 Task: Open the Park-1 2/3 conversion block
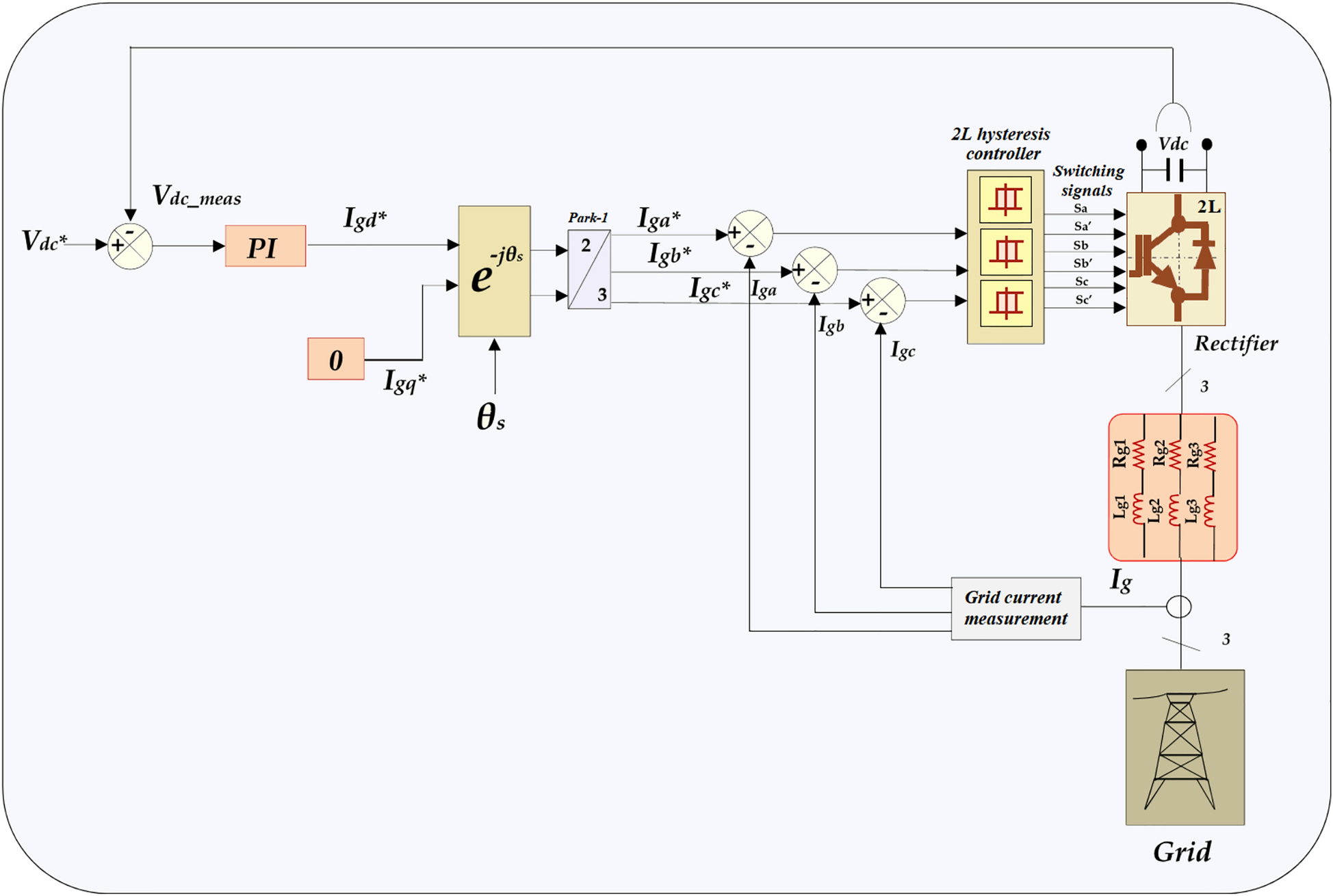(590, 270)
